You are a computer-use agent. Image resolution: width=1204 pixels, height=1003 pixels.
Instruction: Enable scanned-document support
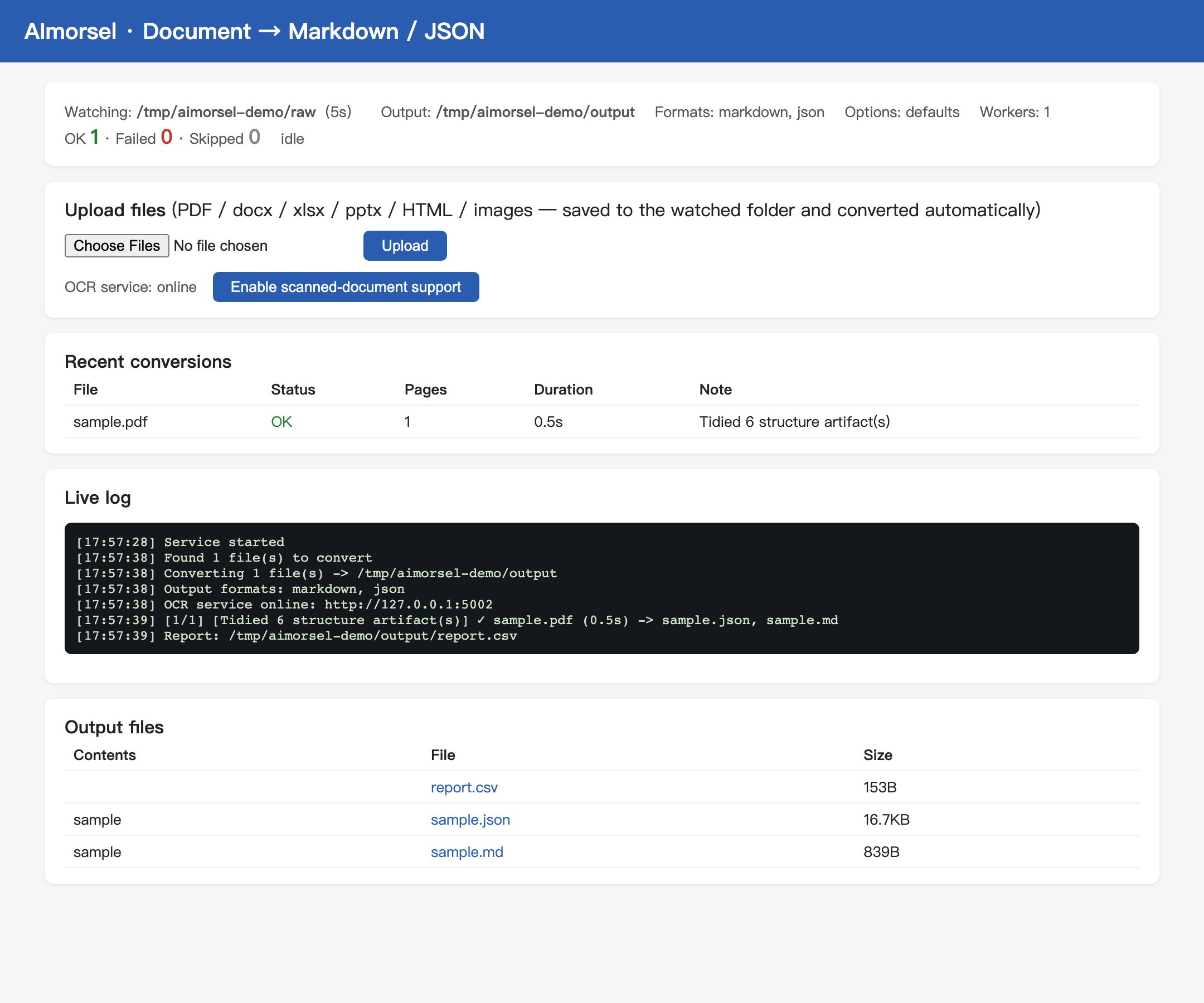point(346,287)
